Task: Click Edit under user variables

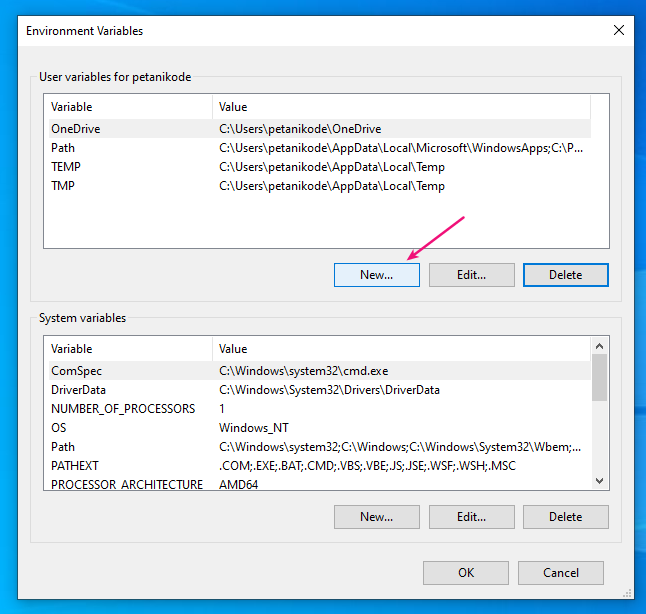Action: pos(471,275)
